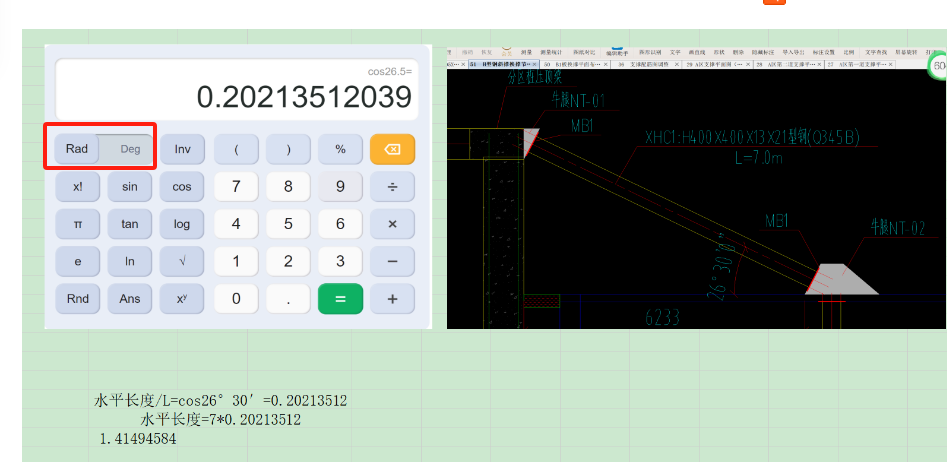Switch to tab 29 A区支撑平面图

[x=717, y=65]
